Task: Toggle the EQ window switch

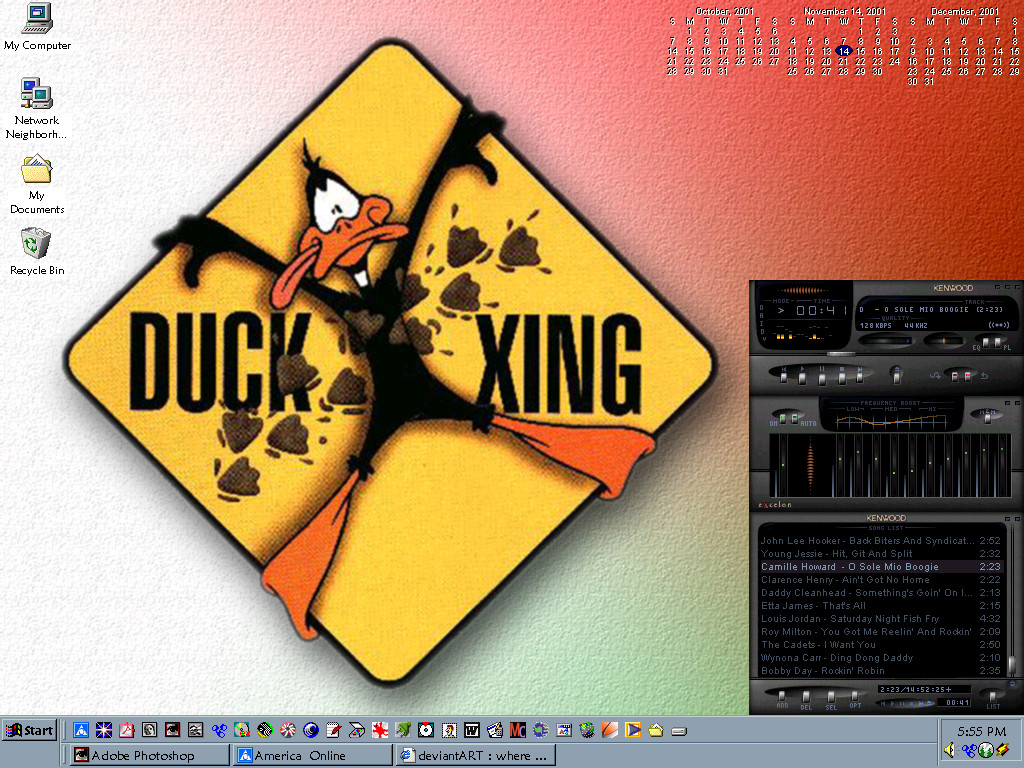Action: click(986, 342)
